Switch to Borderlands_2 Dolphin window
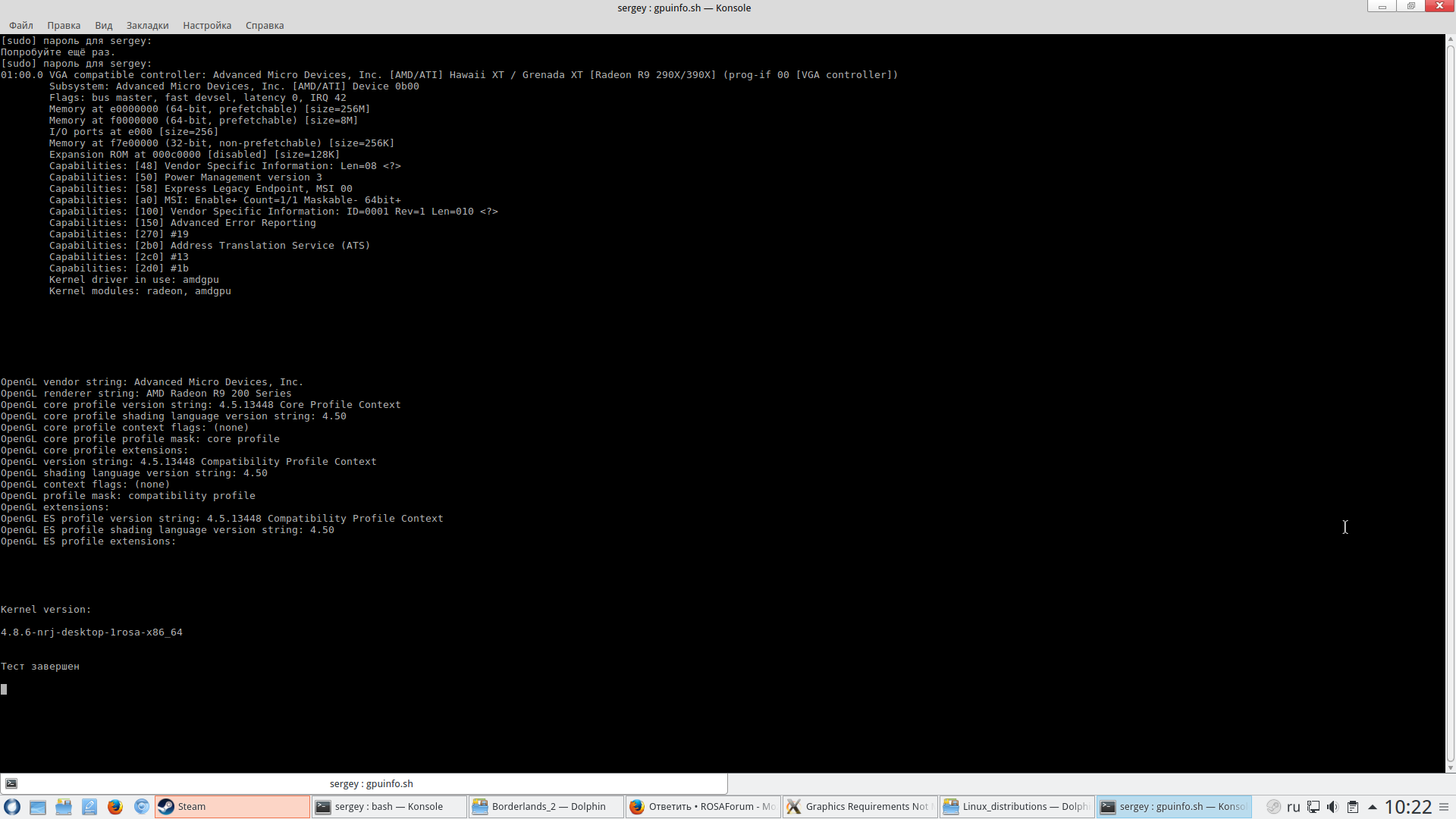Screen dimensions: 1456x819 point(546,807)
